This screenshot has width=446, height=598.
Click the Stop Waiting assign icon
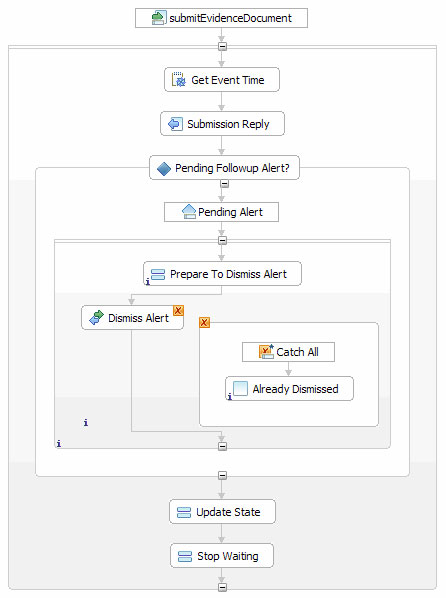(185, 556)
